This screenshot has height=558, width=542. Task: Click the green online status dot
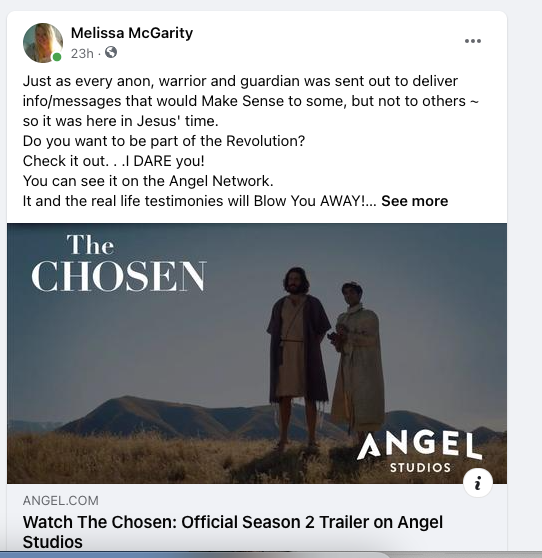tap(57, 57)
